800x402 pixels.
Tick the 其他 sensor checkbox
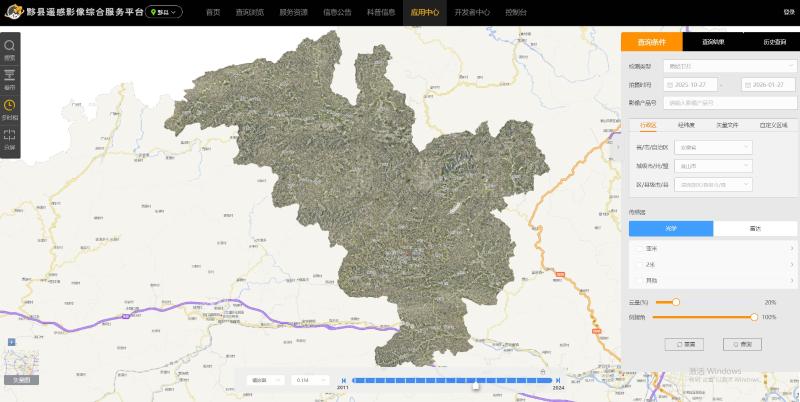pyautogui.click(x=640, y=279)
